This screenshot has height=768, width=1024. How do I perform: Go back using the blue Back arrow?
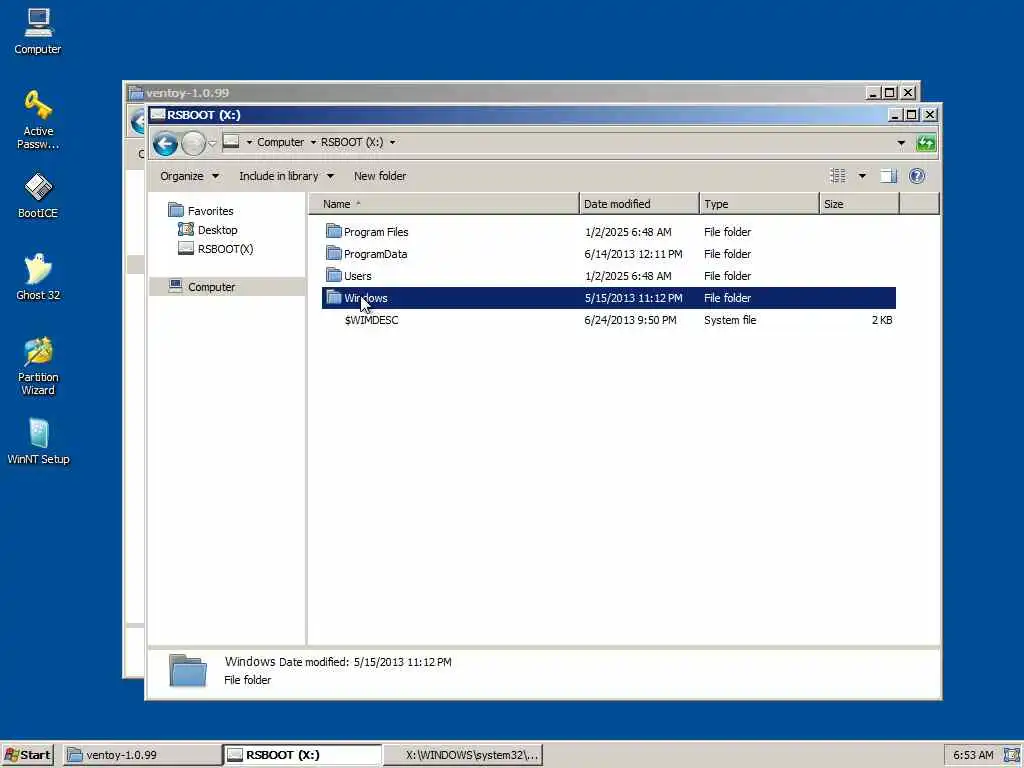[x=165, y=143]
